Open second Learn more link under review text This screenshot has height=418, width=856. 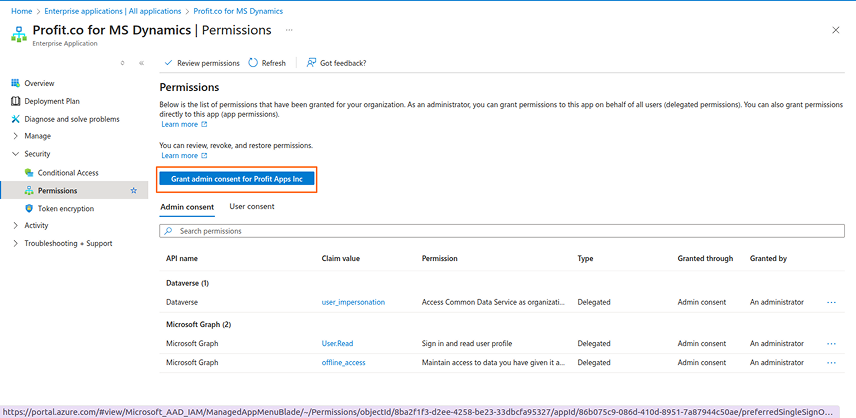[x=179, y=156]
